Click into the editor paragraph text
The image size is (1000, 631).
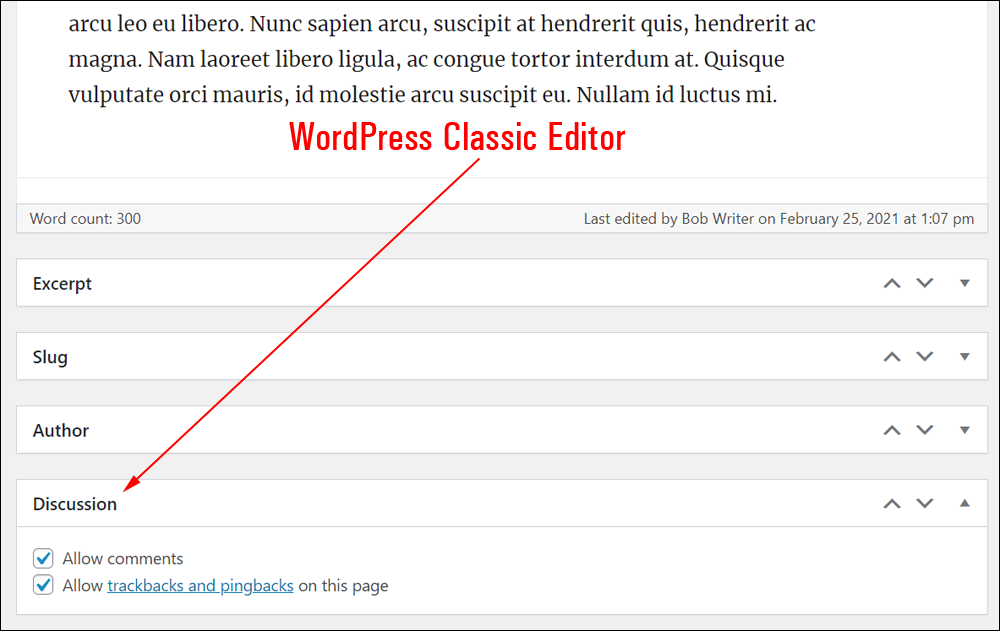point(441,59)
